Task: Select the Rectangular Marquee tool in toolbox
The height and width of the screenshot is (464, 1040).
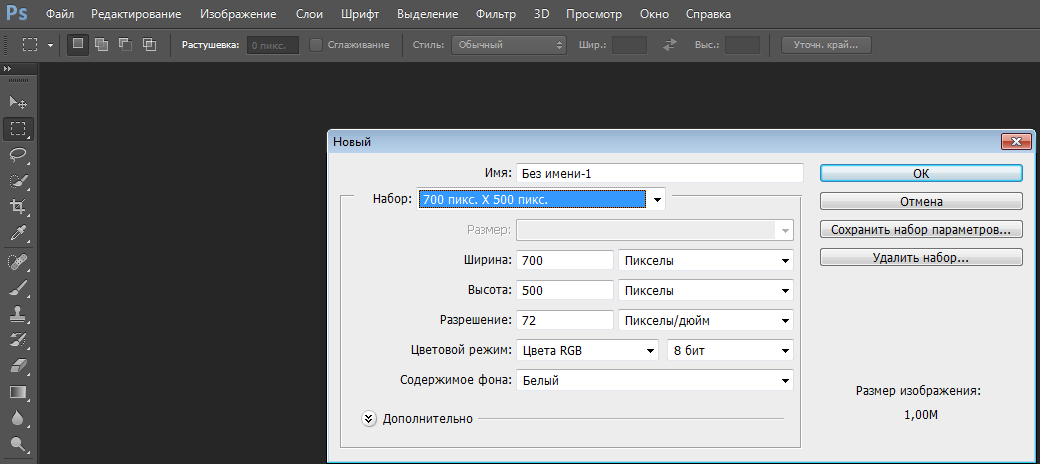Action: coord(18,129)
